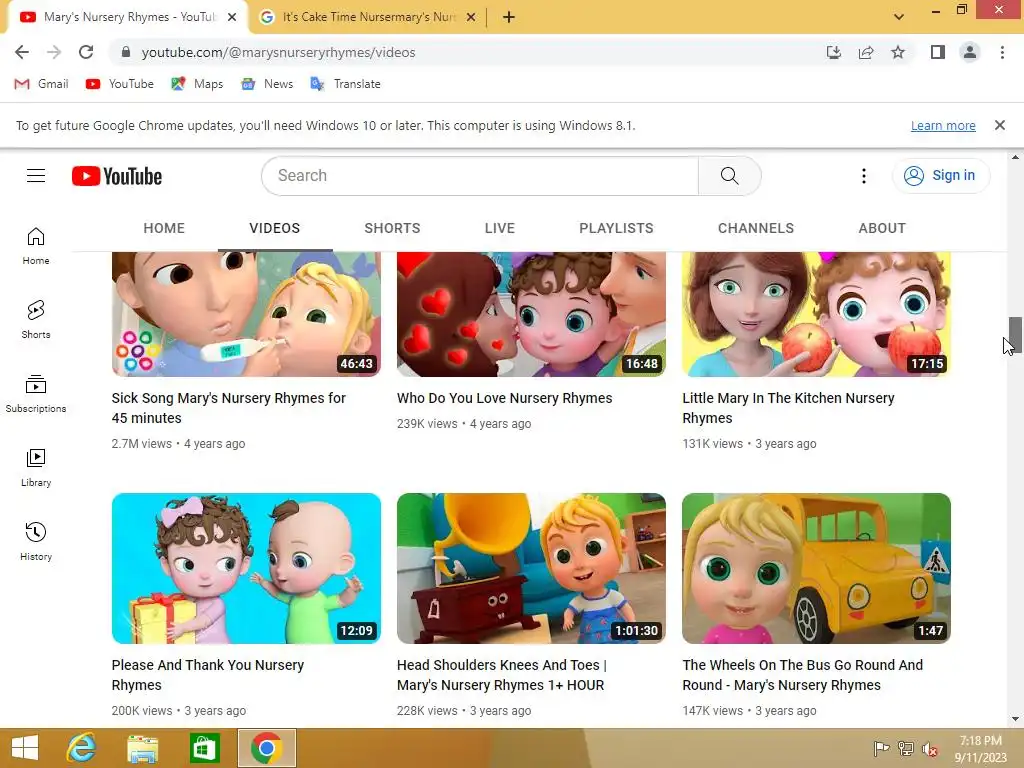
Task: Switch to the HOME channel tab
Action: 164,228
